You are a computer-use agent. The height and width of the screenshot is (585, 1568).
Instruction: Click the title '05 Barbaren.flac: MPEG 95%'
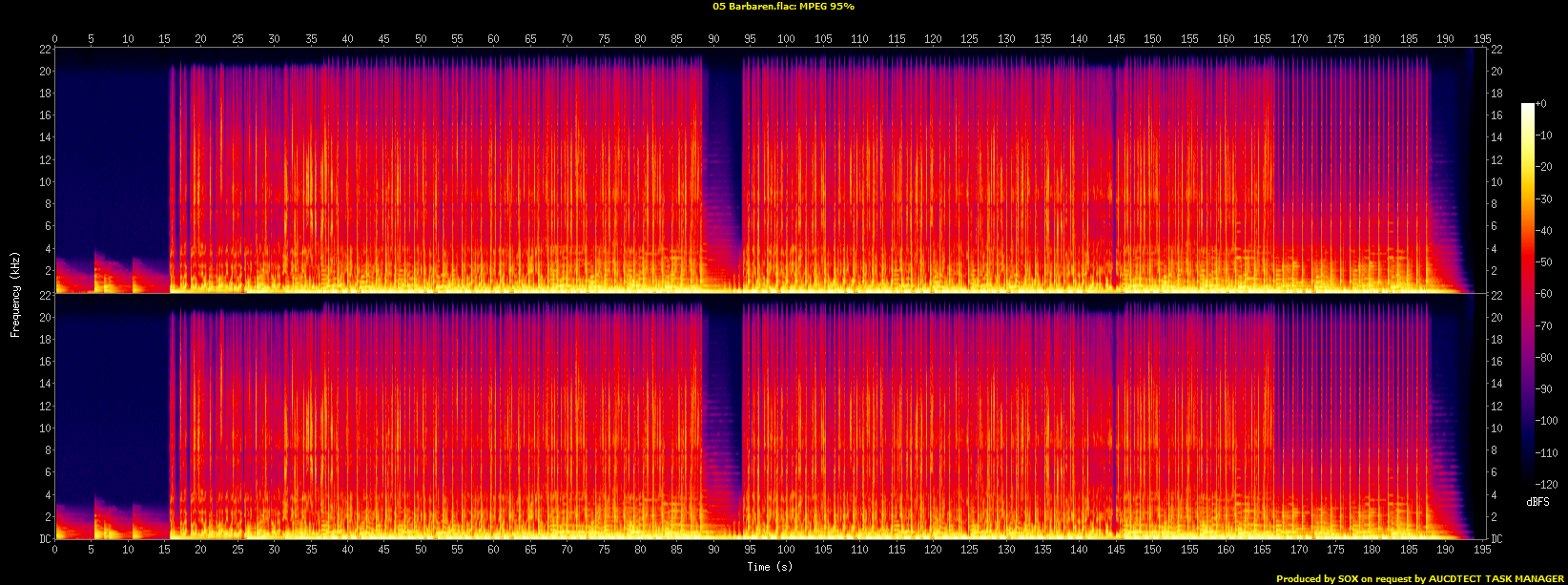point(783,7)
